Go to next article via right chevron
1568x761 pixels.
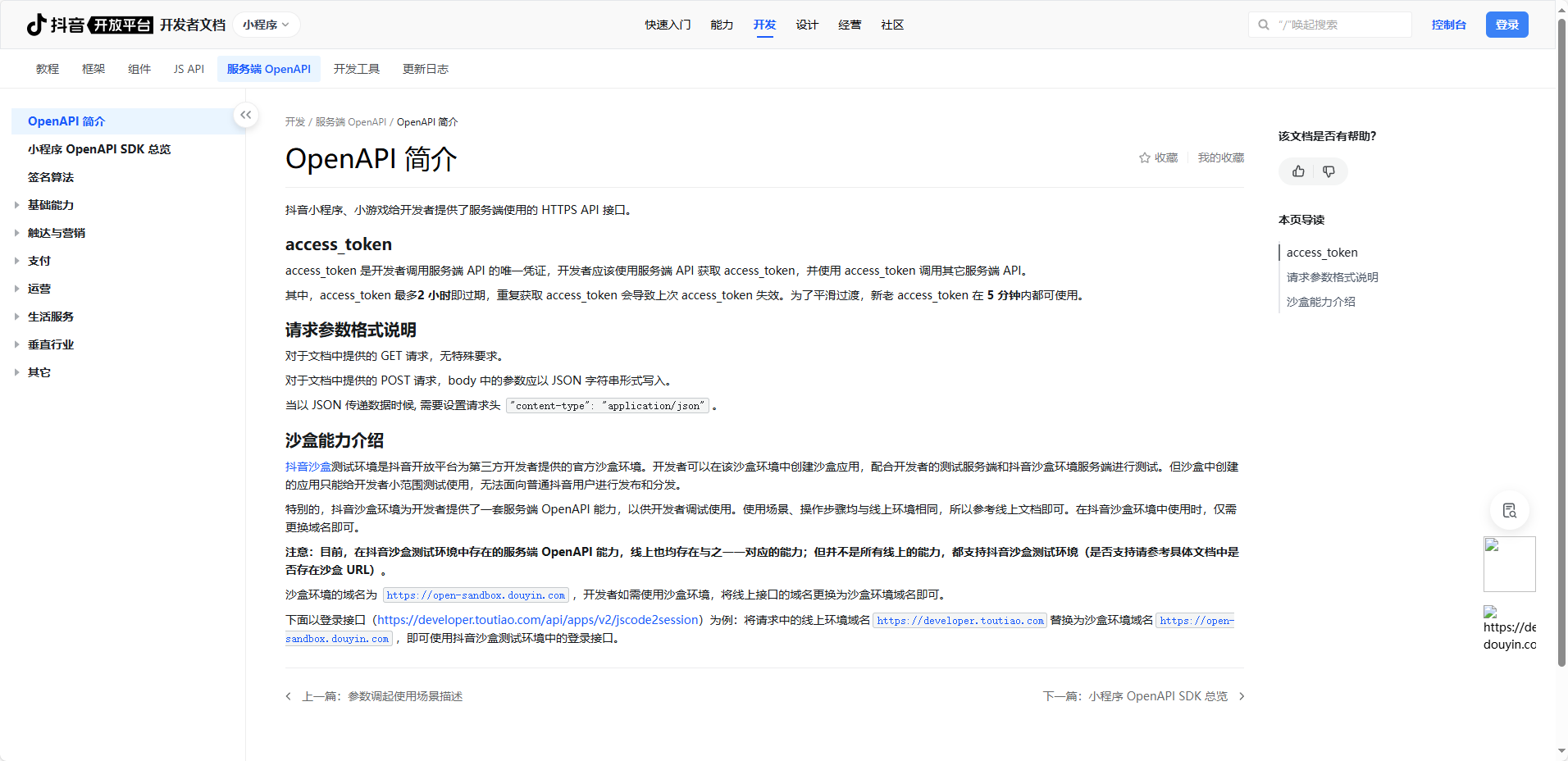1242,696
